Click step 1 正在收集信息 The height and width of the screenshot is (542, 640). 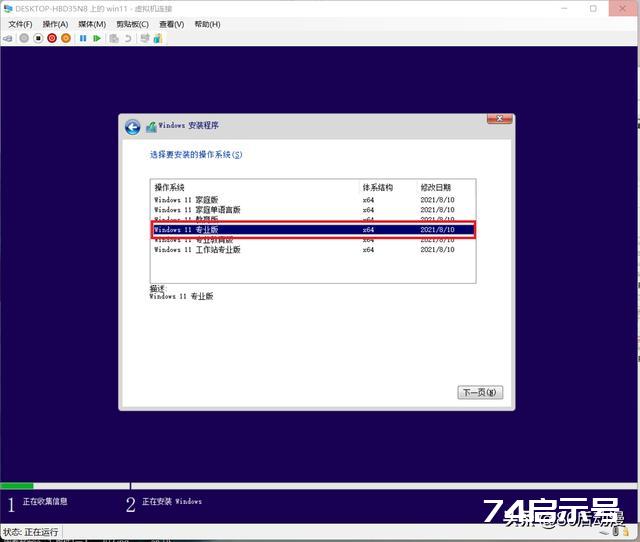click(38, 503)
